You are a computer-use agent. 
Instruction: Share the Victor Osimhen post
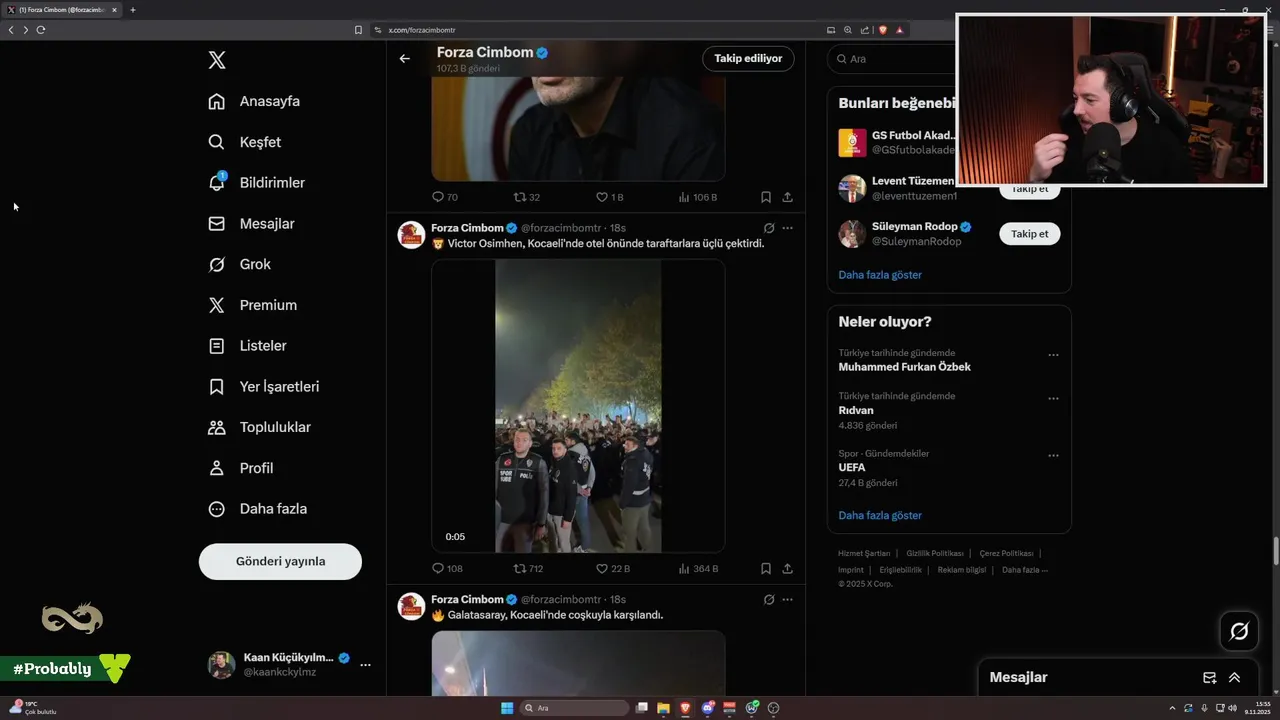point(788,568)
